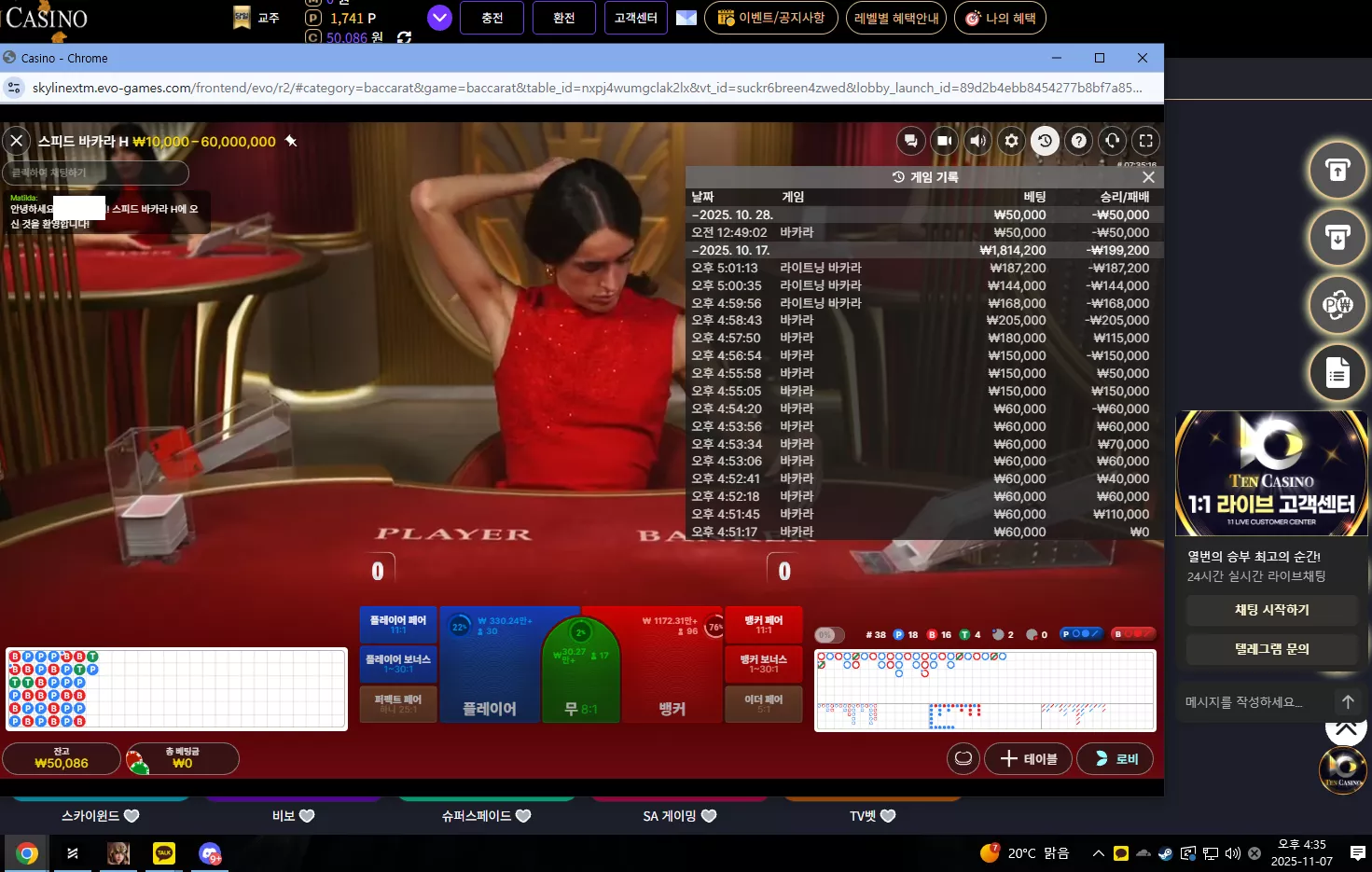Open Chrome from the taskbar
The width and height of the screenshot is (1372, 872).
click(x=27, y=853)
